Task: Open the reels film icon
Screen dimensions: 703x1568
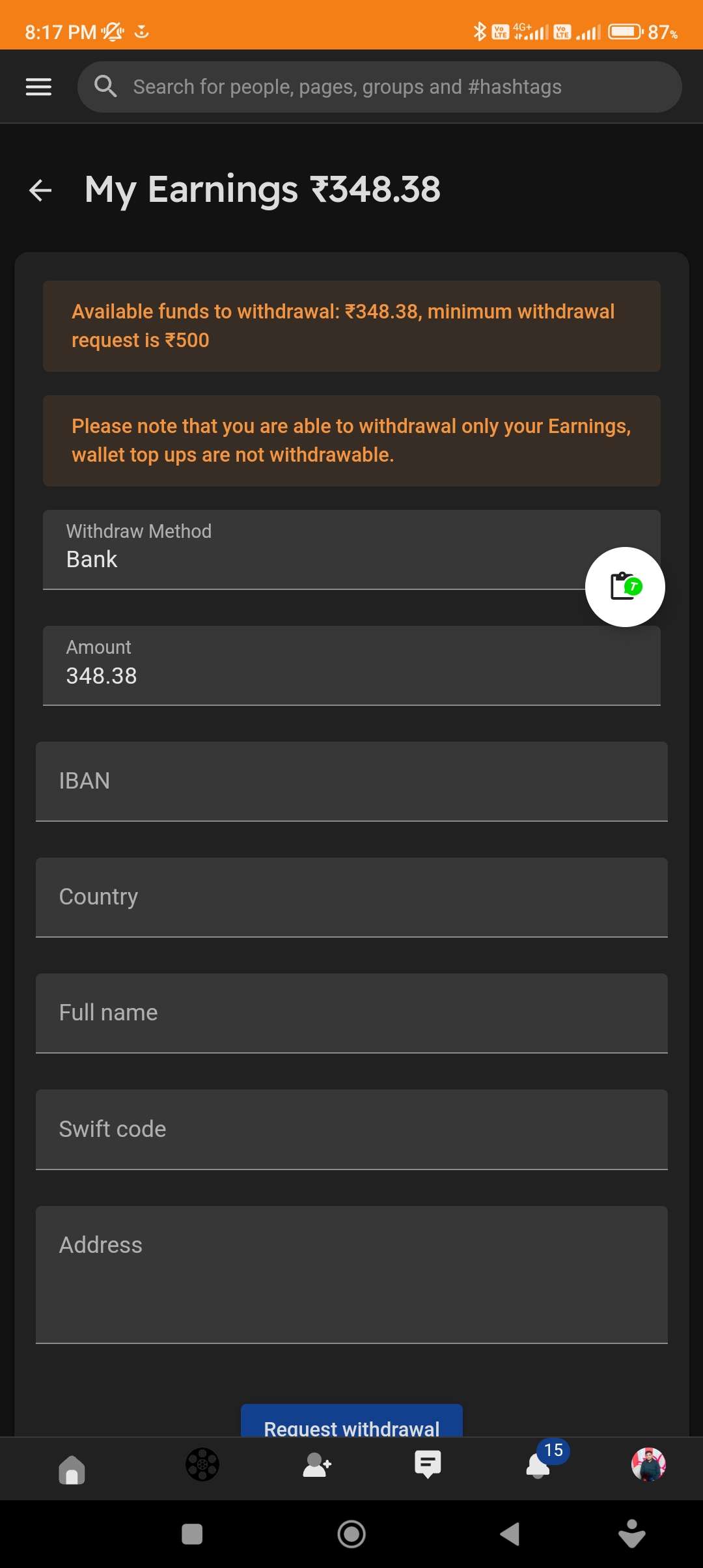Action: tap(202, 1465)
